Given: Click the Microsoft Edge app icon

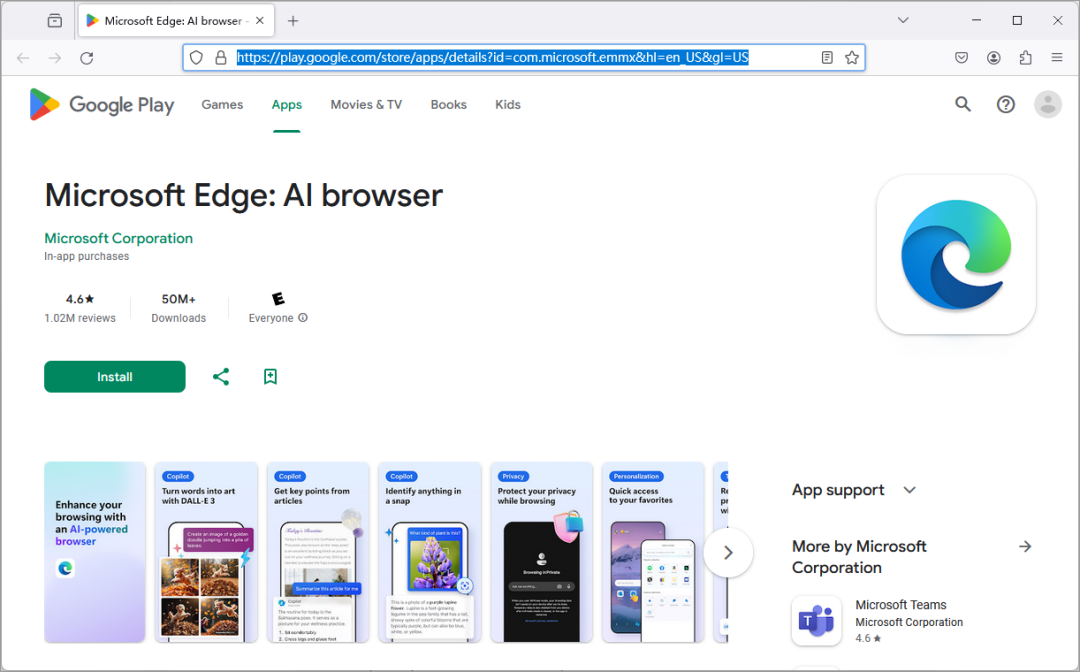Looking at the screenshot, I should pyautogui.click(x=956, y=255).
